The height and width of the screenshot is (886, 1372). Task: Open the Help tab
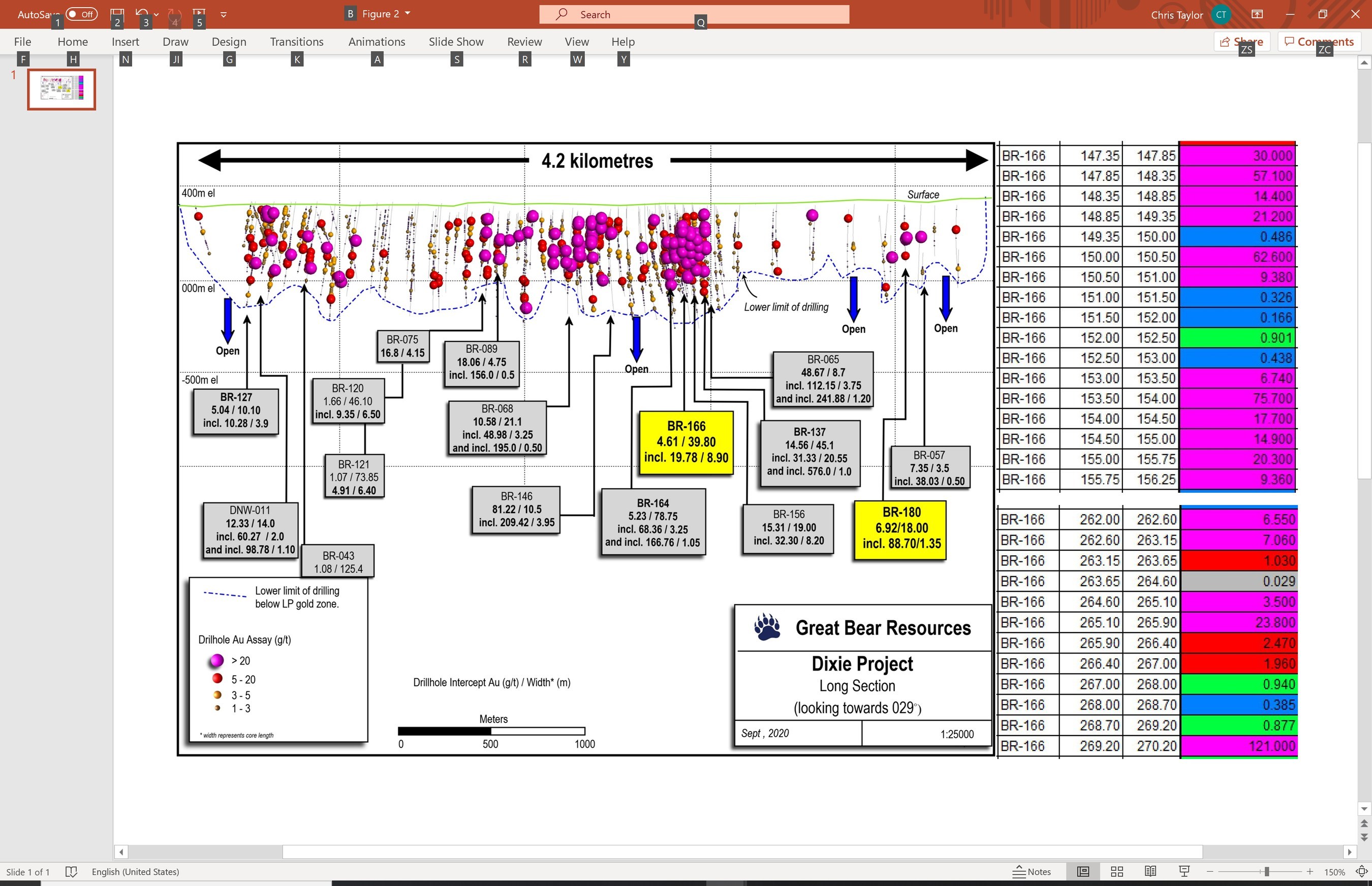tap(622, 42)
